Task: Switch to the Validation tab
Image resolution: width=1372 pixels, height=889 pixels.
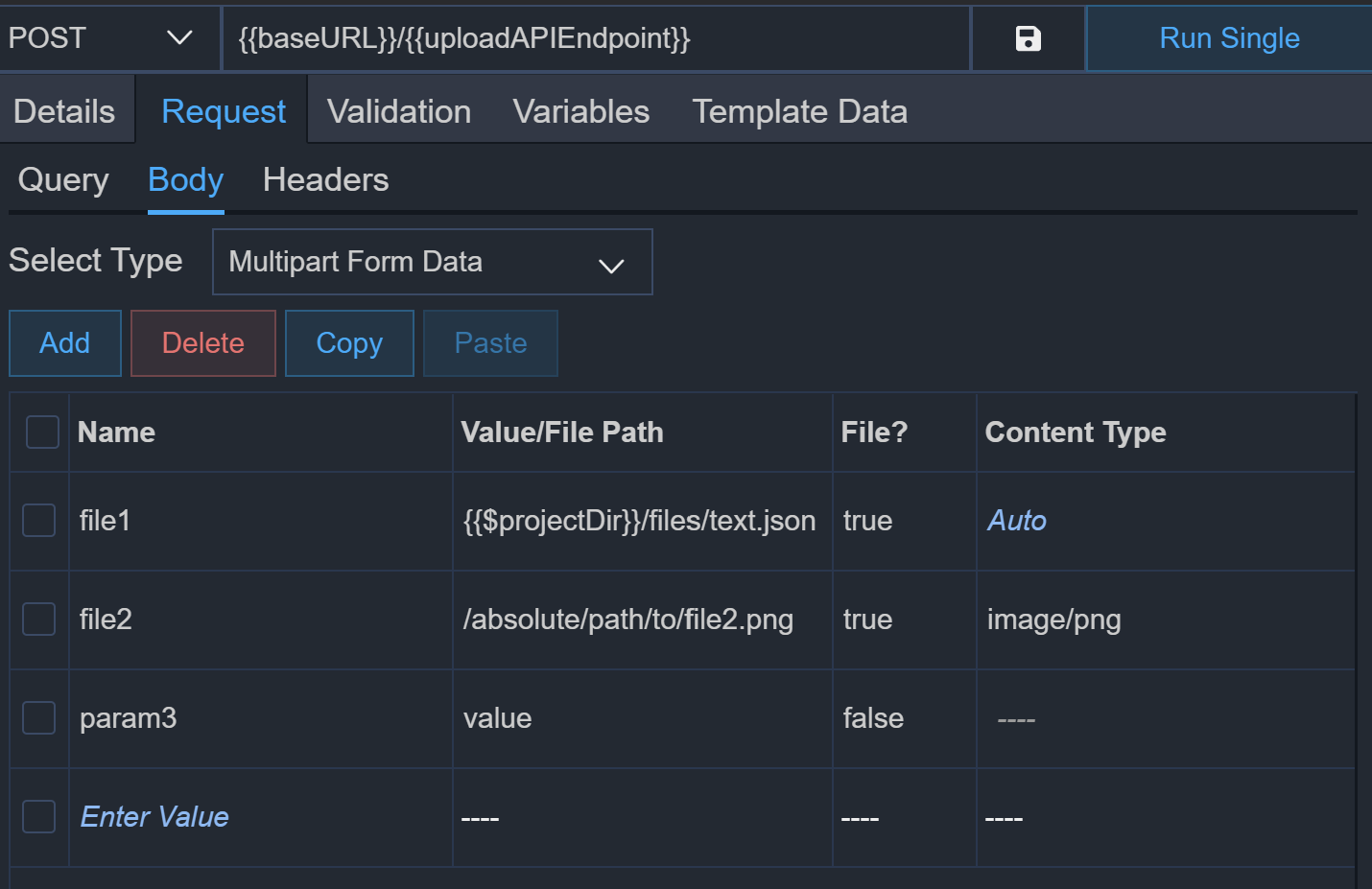Action: tap(398, 110)
